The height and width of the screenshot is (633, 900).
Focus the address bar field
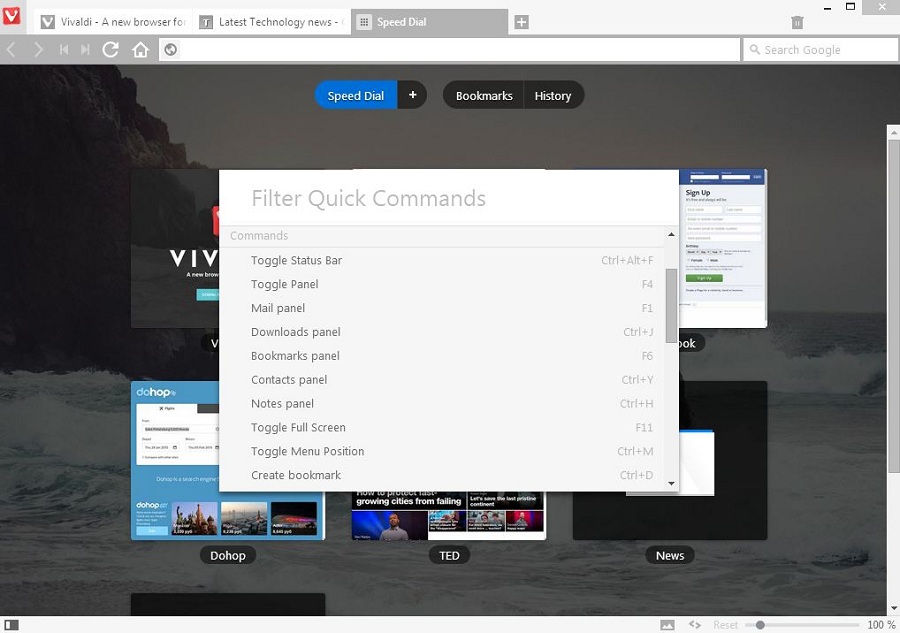[x=449, y=50]
